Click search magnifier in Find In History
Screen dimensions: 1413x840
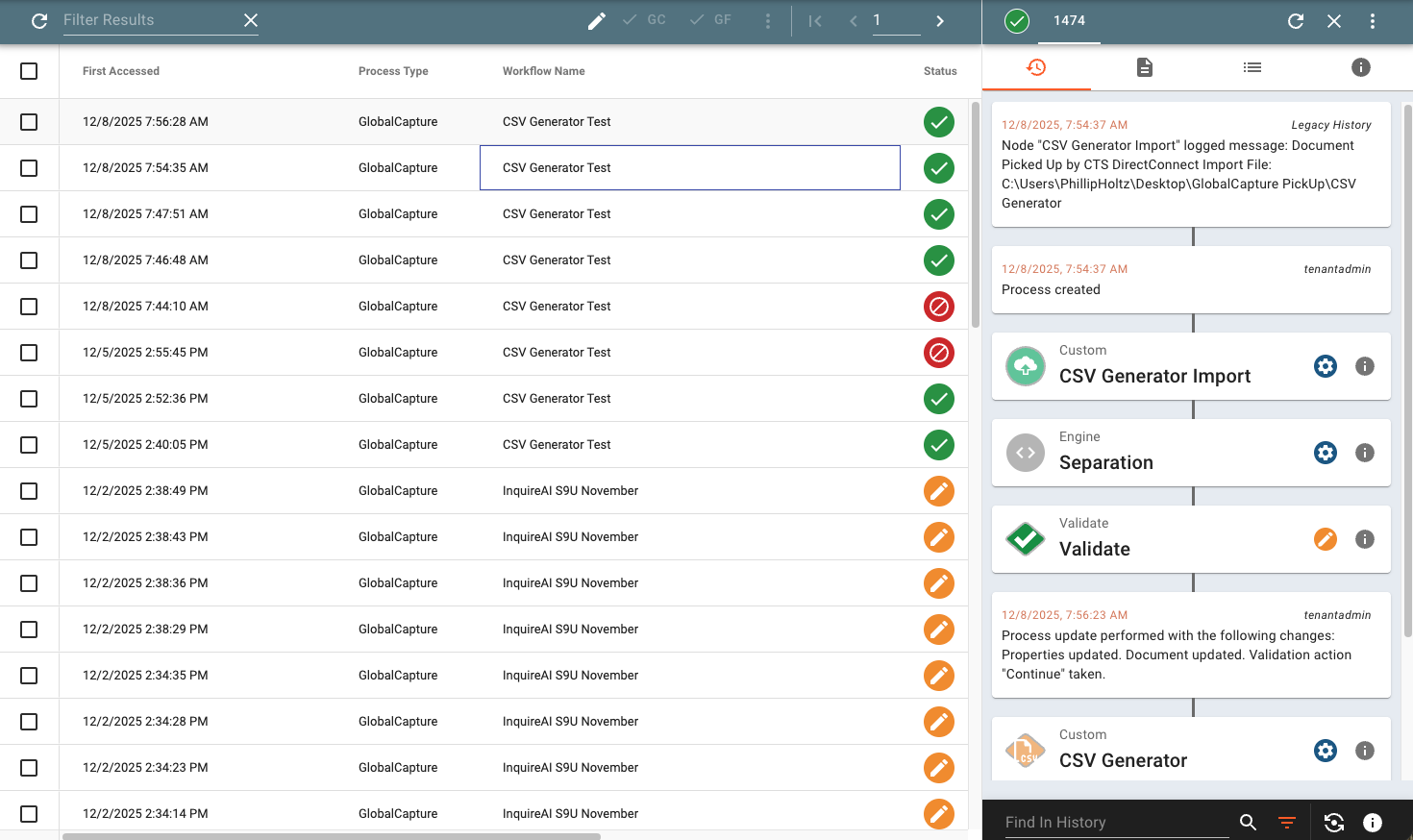click(x=1248, y=822)
